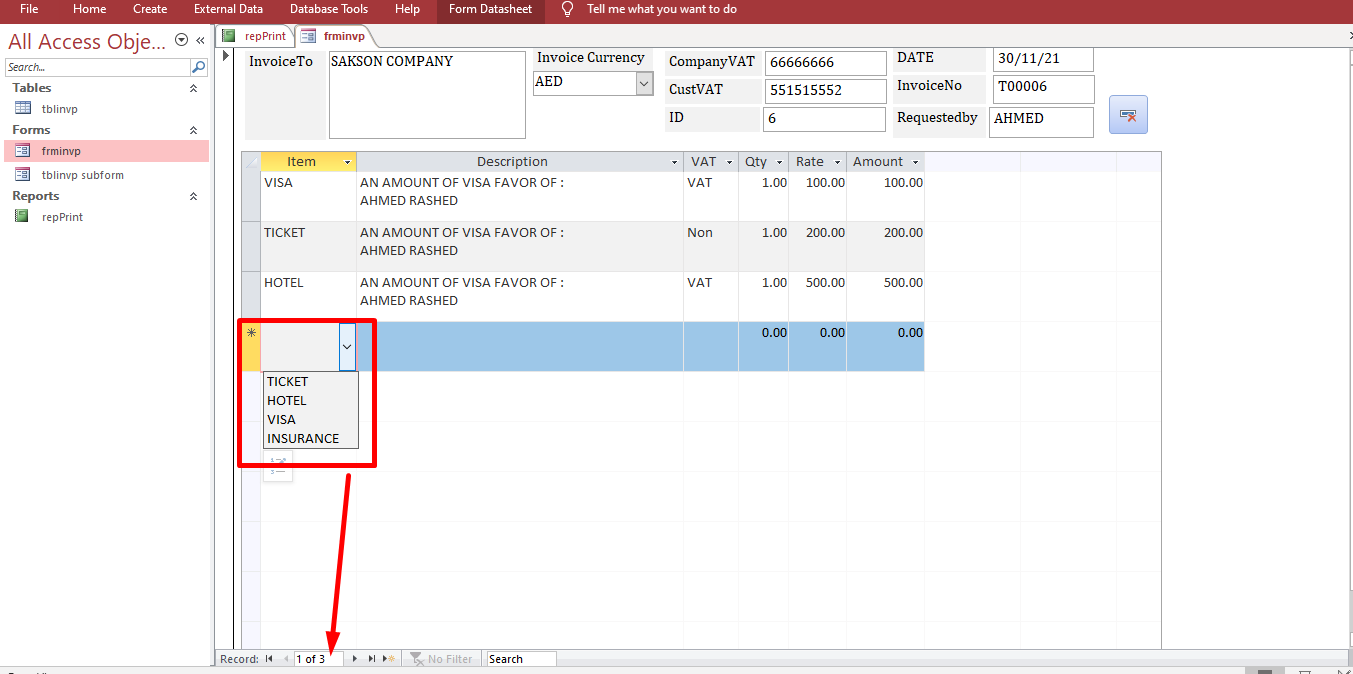The width and height of the screenshot is (1353, 674).
Task: Open the Qty column filter arrow
Action: coord(779,162)
